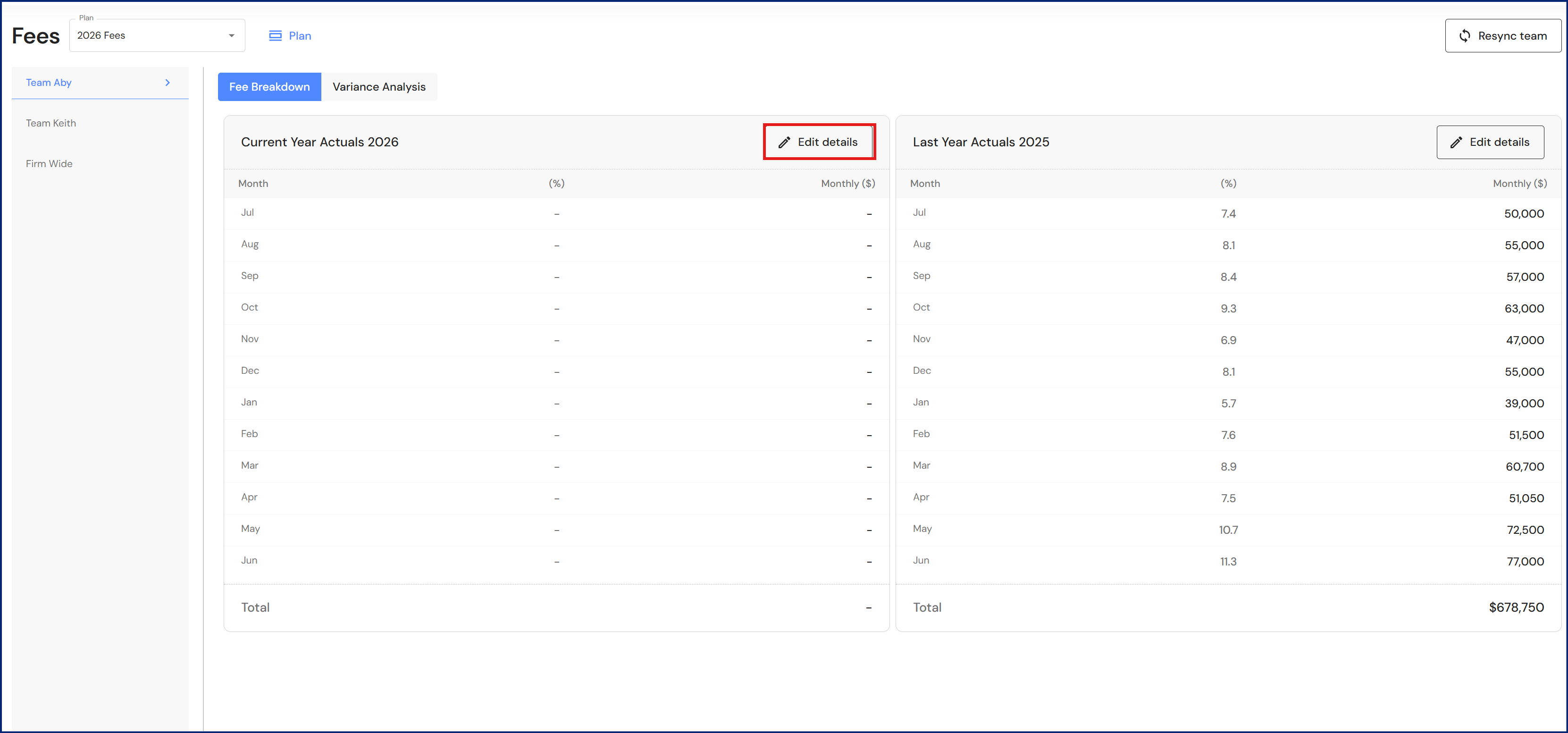The width and height of the screenshot is (1568, 733).
Task: Select Team Aby in sidebar
Action: (x=49, y=83)
